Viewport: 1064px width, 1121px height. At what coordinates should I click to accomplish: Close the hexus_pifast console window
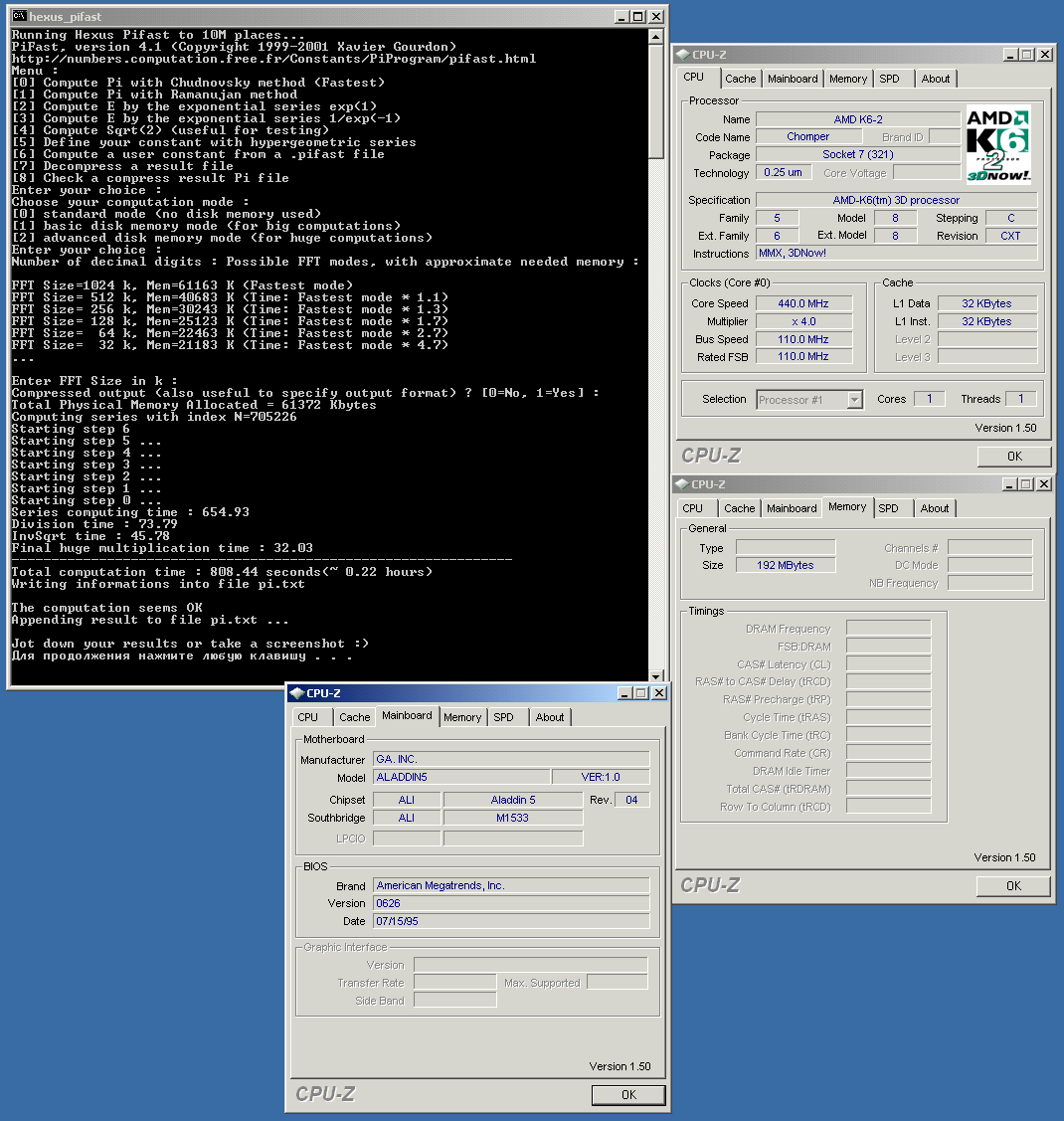click(x=656, y=16)
